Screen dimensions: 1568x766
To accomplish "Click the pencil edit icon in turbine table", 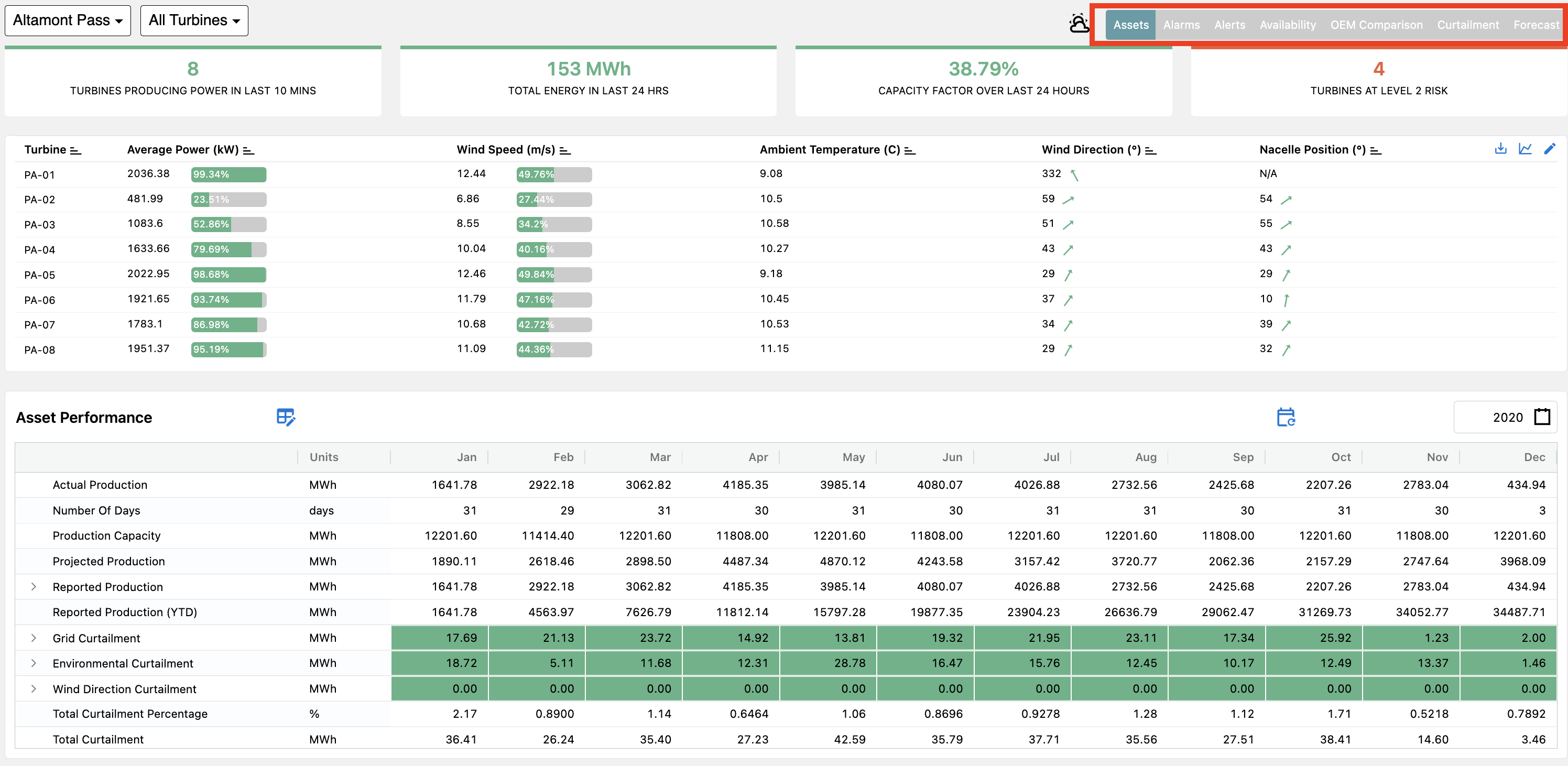I will [1550, 148].
